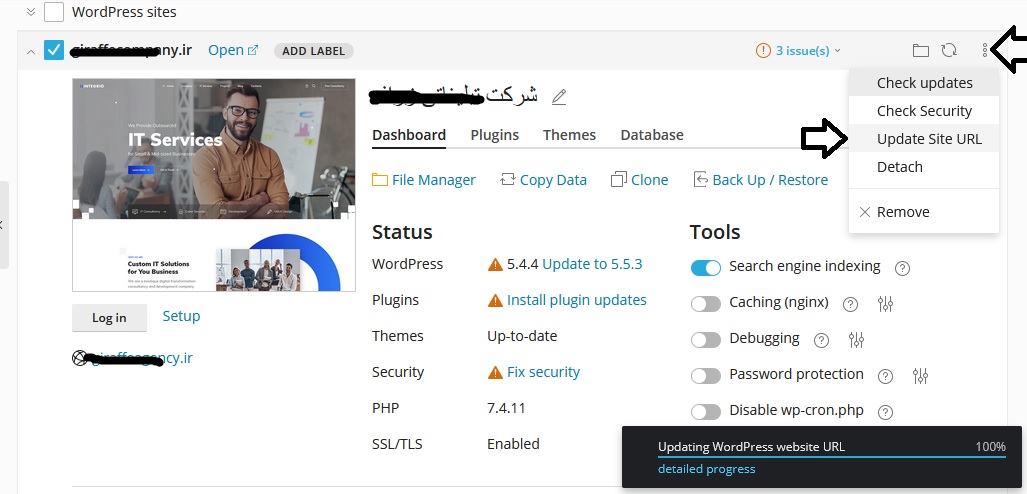The width and height of the screenshot is (1027, 494).
Task: Click the refresh icon in site header
Action: (949, 50)
